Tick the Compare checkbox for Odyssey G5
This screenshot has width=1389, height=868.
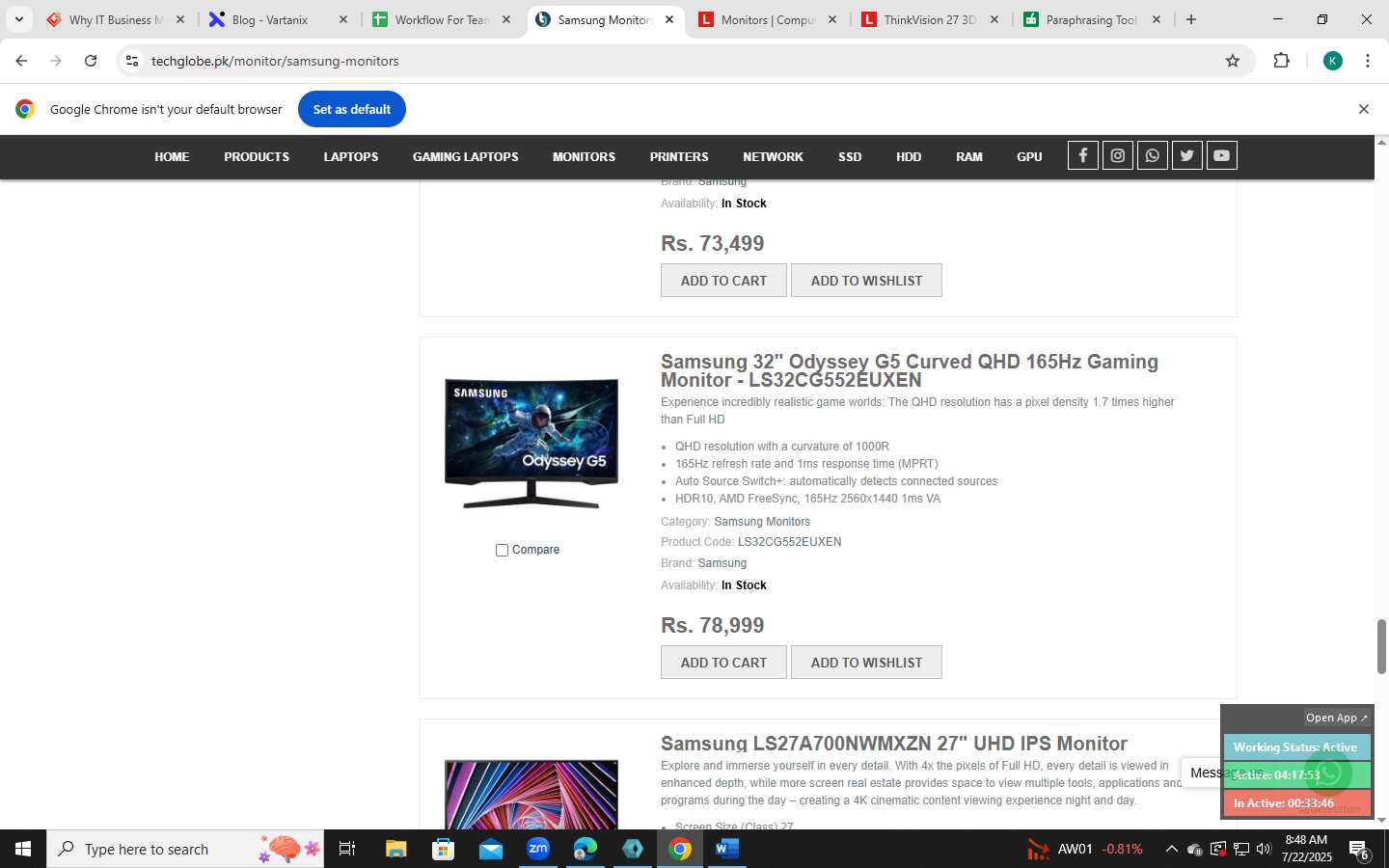pyautogui.click(x=502, y=550)
